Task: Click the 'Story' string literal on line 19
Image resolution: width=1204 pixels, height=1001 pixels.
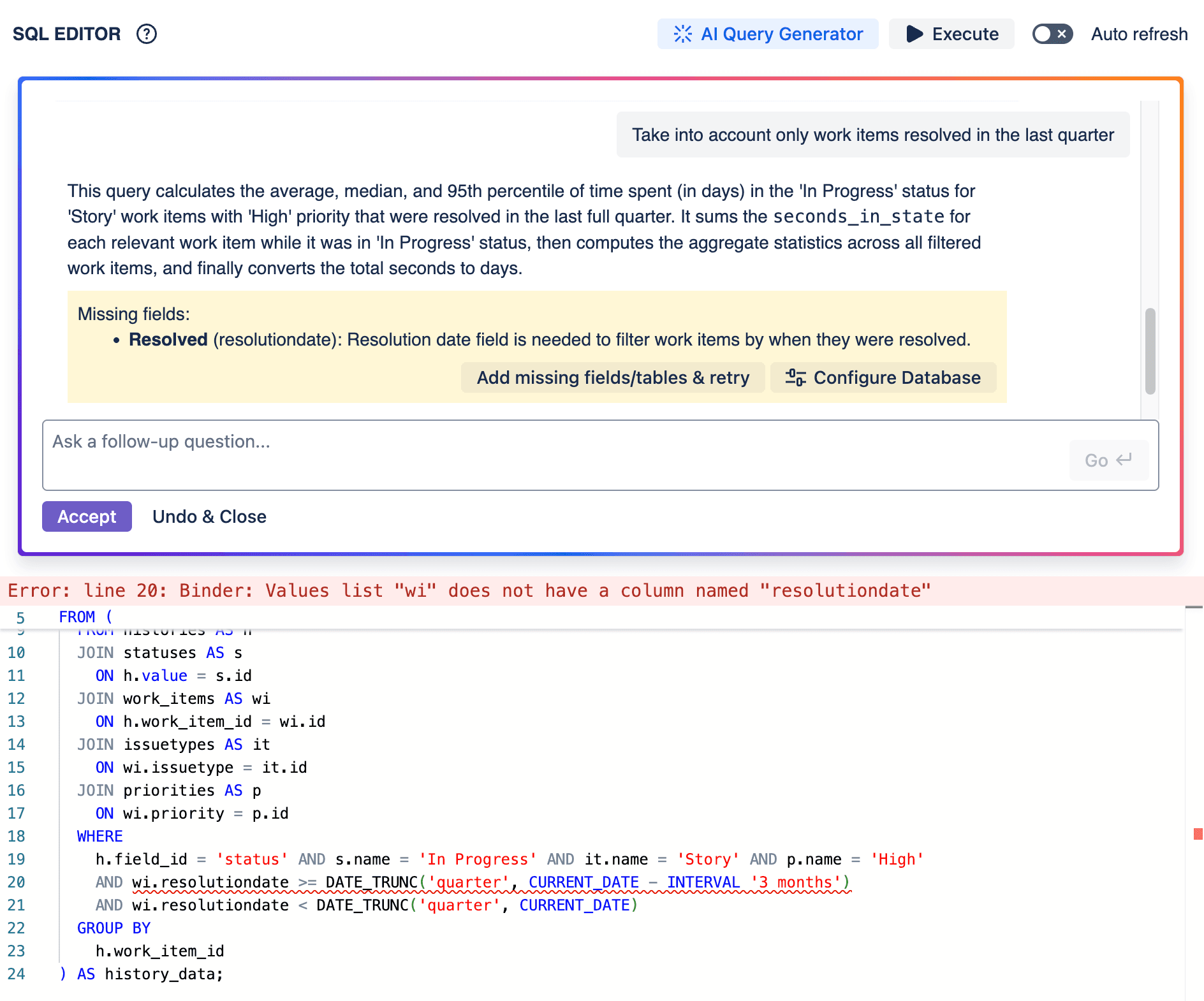Action: [x=708, y=859]
